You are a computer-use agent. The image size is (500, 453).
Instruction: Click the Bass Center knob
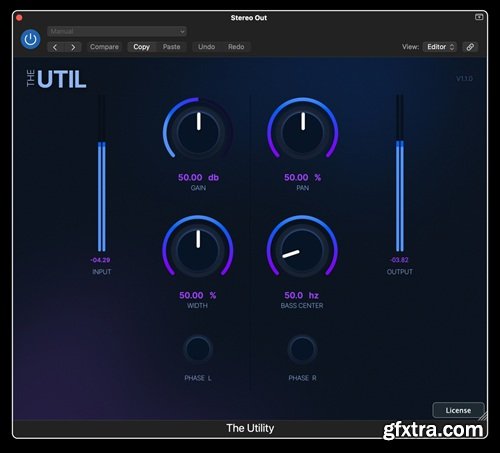pyautogui.click(x=302, y=250)
